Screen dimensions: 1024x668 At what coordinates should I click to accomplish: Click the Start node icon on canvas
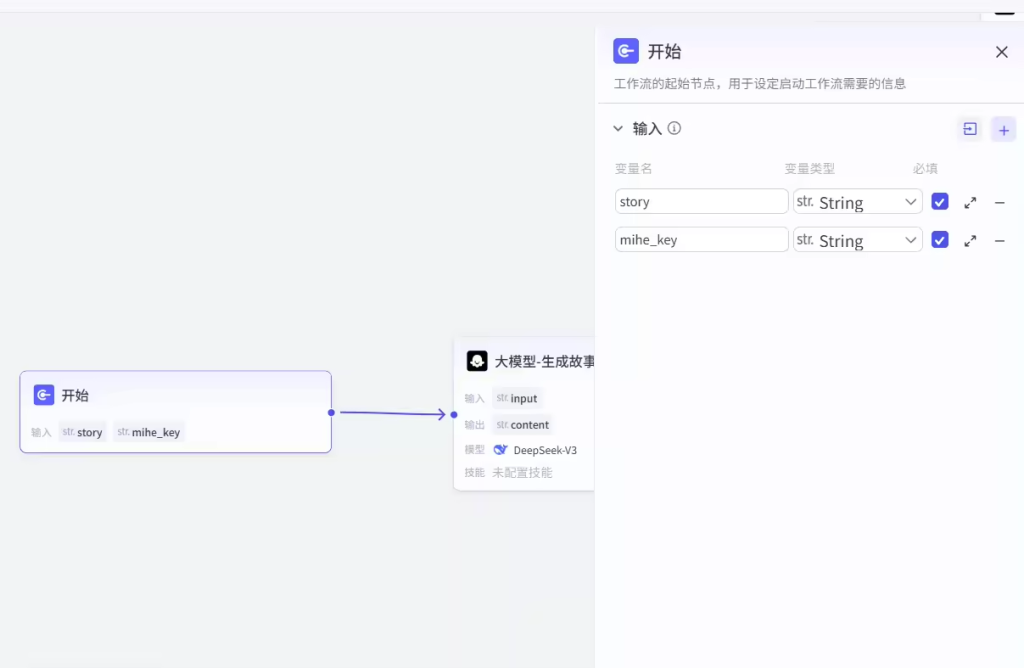[x=44, y=395]
